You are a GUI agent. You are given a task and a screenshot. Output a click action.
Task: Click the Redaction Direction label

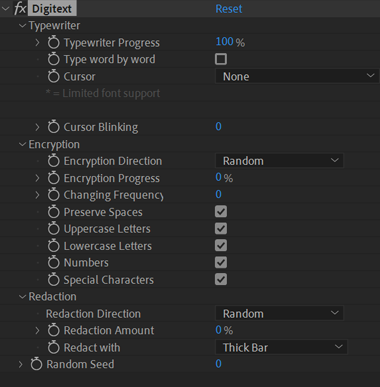click(x=93, y=314)
